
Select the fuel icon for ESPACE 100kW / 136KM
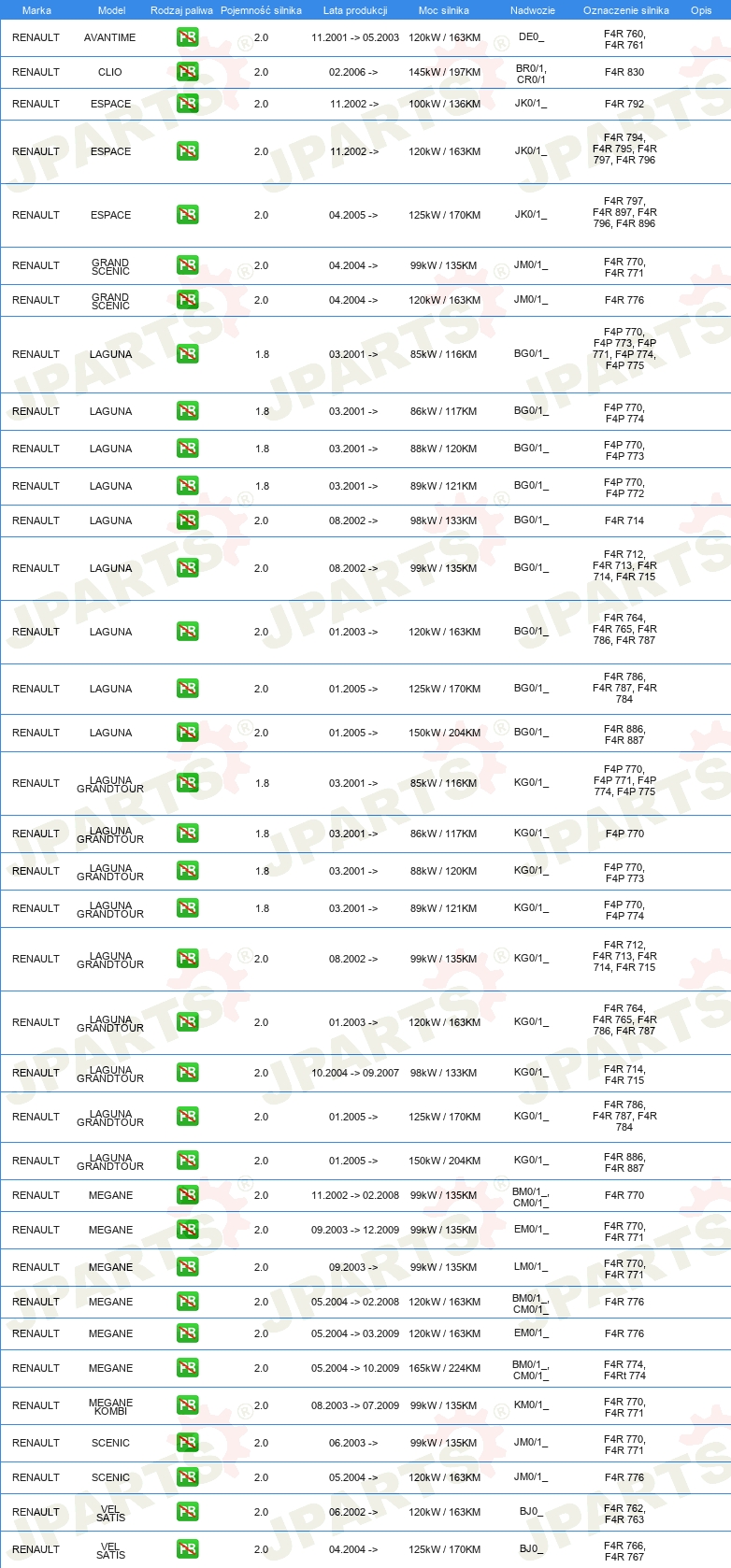point(187,104)
